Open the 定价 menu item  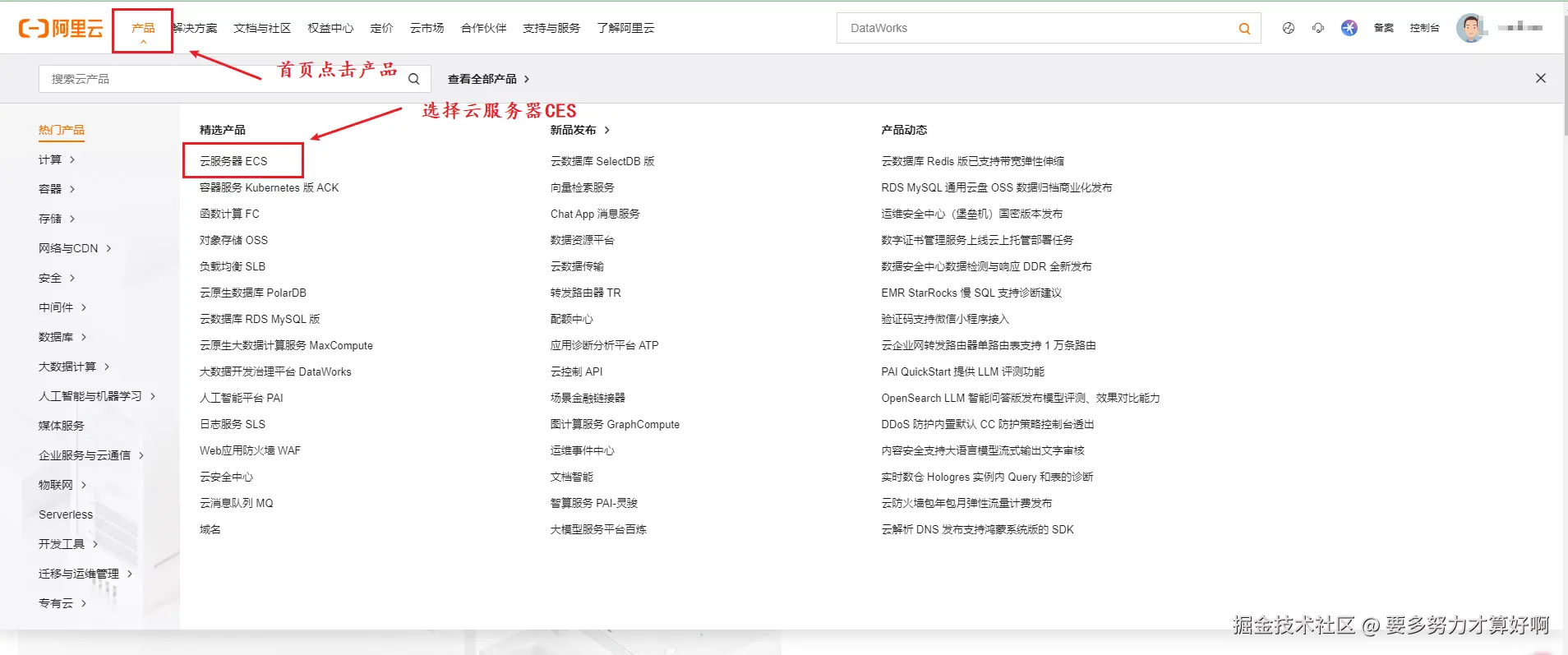coord(381,29)
